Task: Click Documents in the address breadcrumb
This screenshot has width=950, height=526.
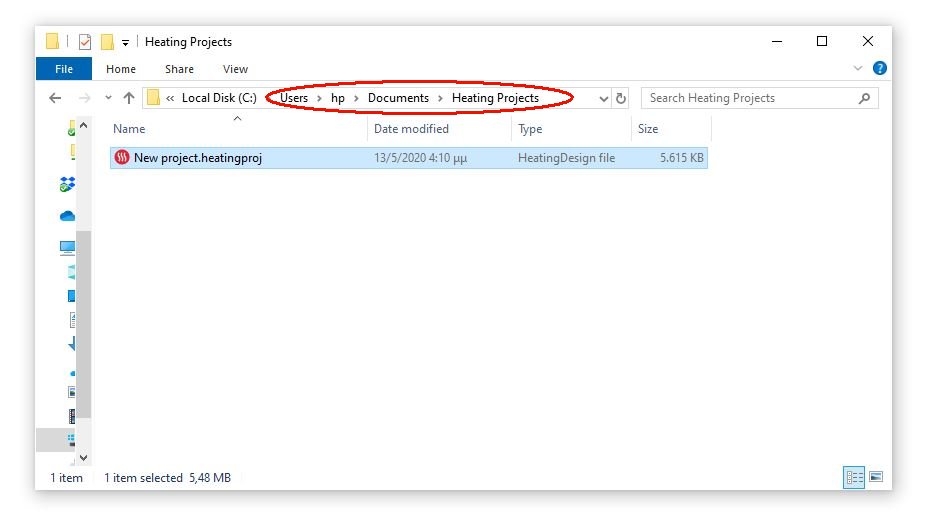Action: pos(398,98)
